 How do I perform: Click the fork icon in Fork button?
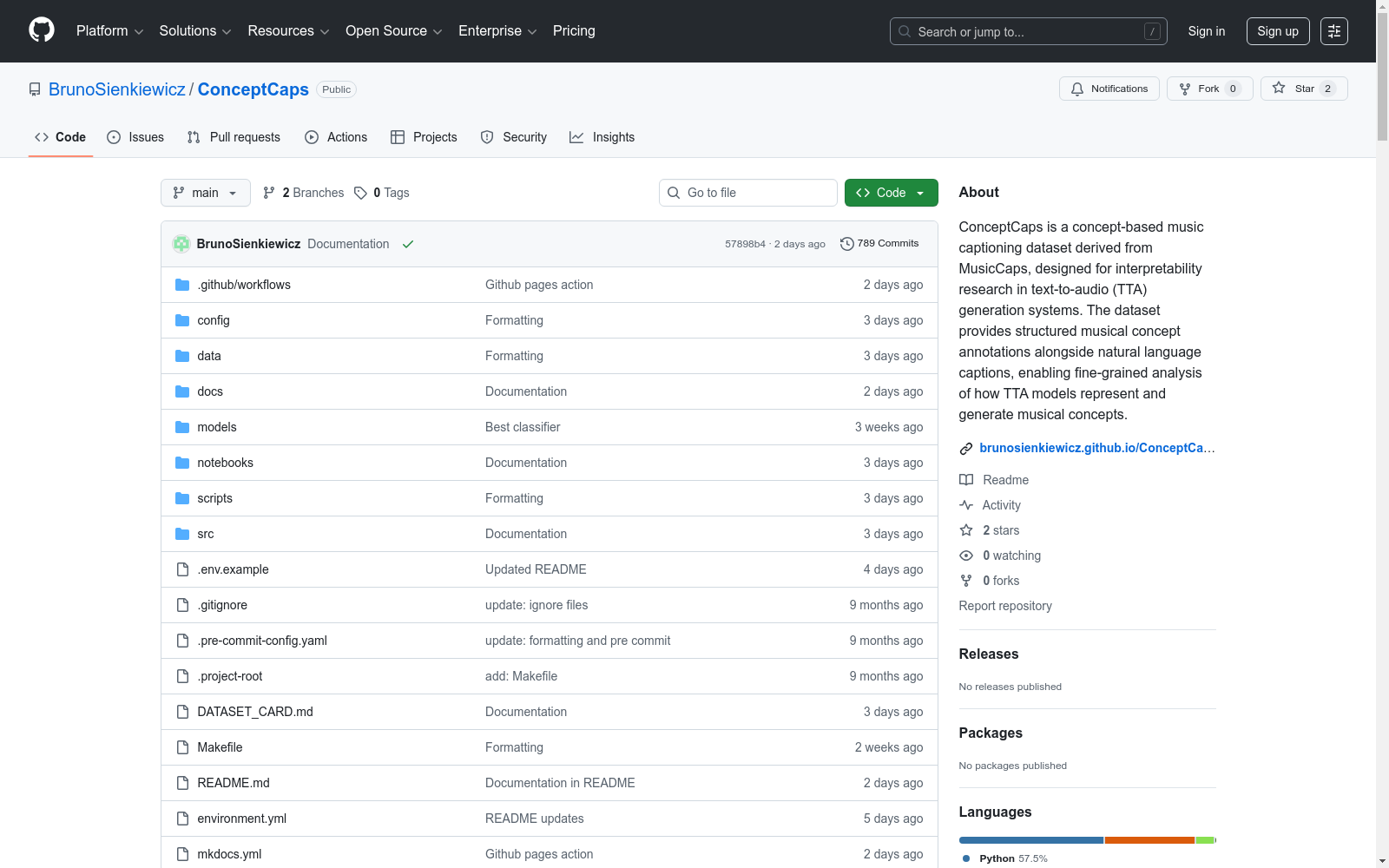pos(1185,89)
